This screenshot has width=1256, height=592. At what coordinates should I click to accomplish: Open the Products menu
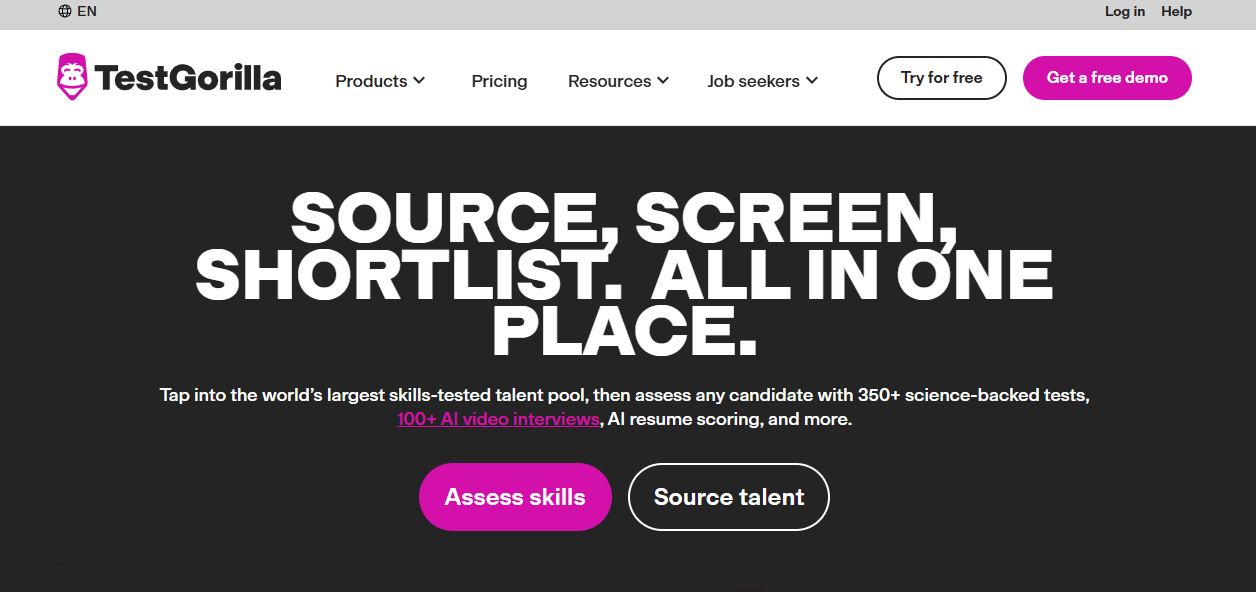pyautogui.click(x=371, y=81)
